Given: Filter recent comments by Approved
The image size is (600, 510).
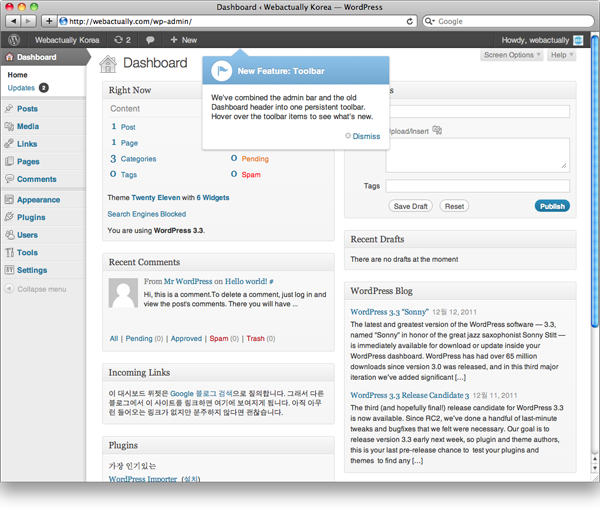Looking at the screenshot, I should (x=186, y=339).
